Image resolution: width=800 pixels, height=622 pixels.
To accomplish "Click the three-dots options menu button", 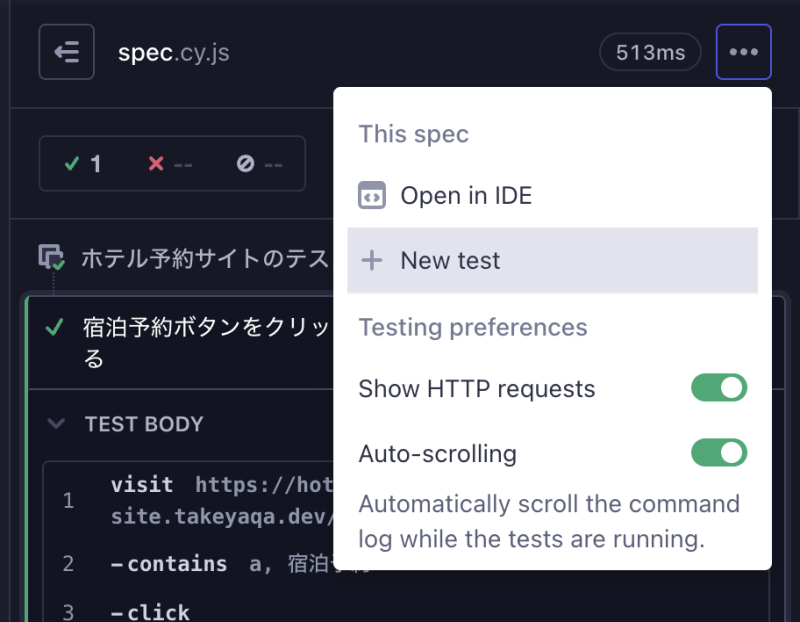I will pyautogui.click(x=743, y=52).
